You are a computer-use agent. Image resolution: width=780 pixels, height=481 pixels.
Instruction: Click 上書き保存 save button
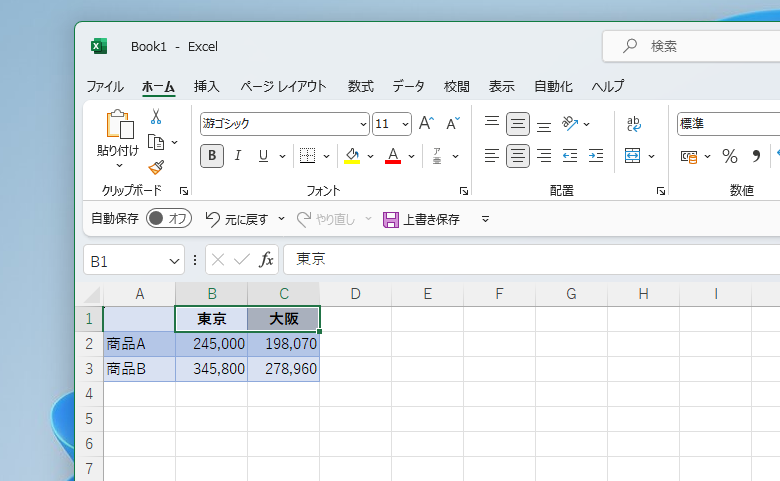click(422, 219)
